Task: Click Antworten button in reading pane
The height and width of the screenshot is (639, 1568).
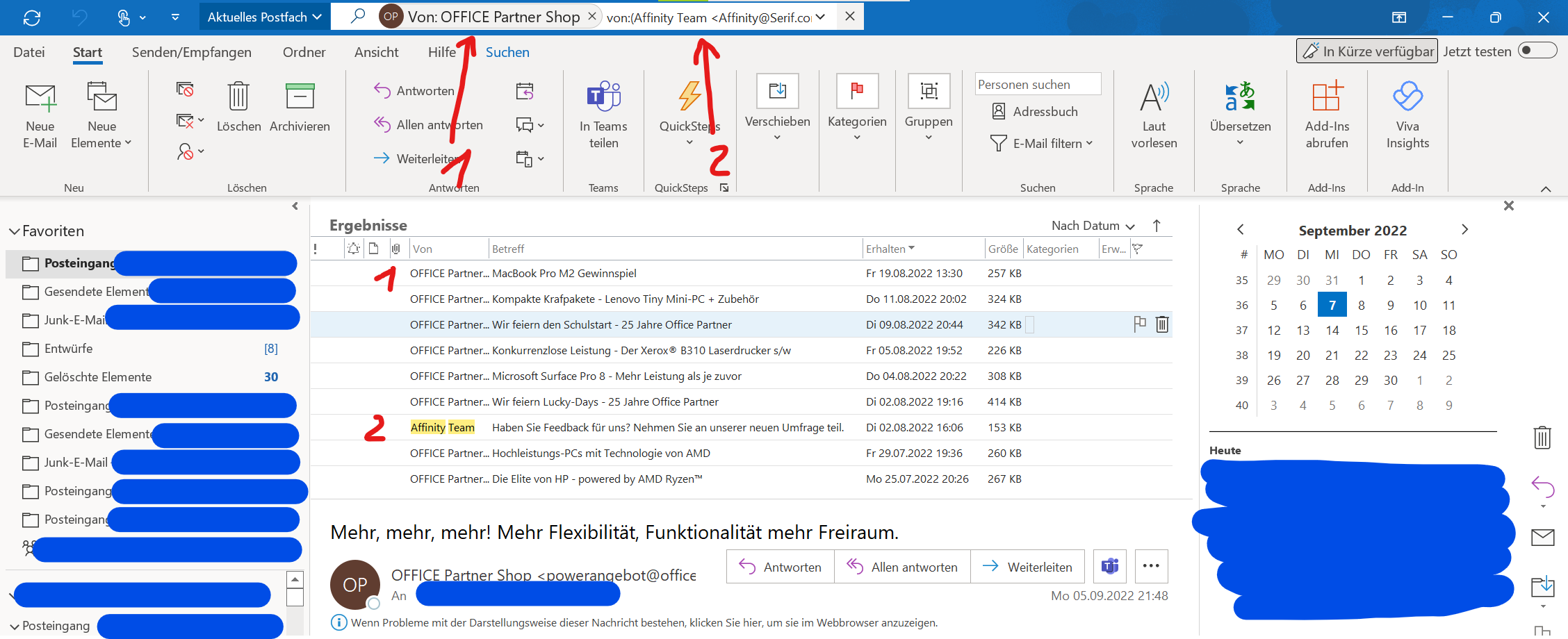Action: (781, 567)
